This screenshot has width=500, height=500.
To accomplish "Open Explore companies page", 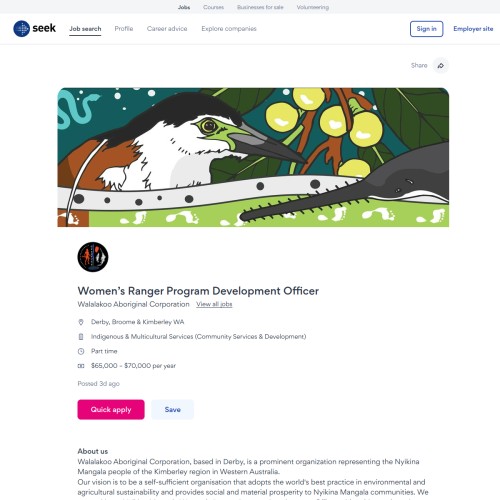I will (229, 29).
